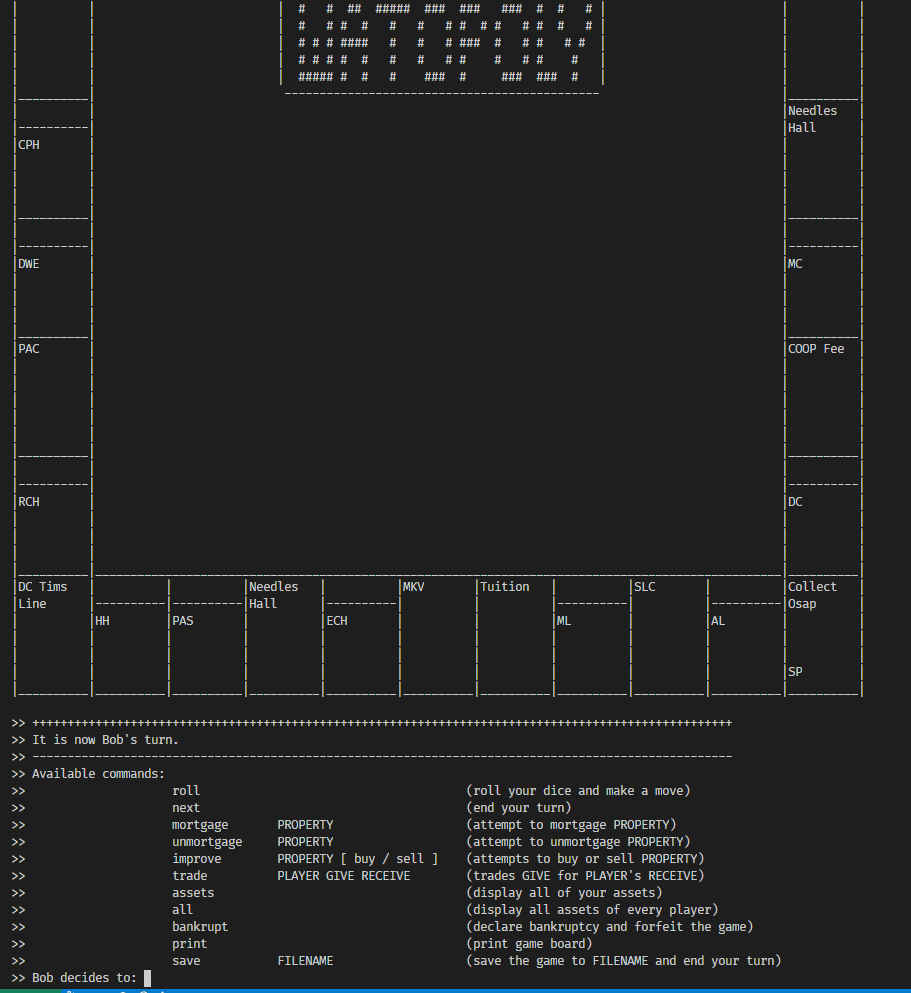Click the DWE board square label

[28, 264]
